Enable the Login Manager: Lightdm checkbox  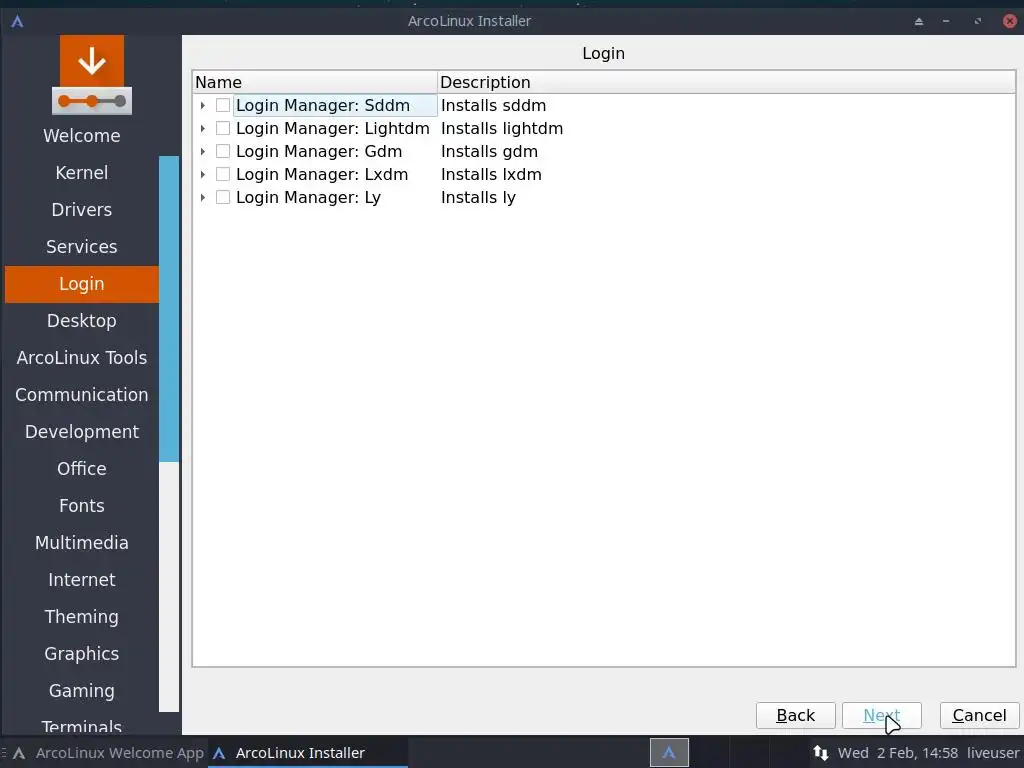223,128
